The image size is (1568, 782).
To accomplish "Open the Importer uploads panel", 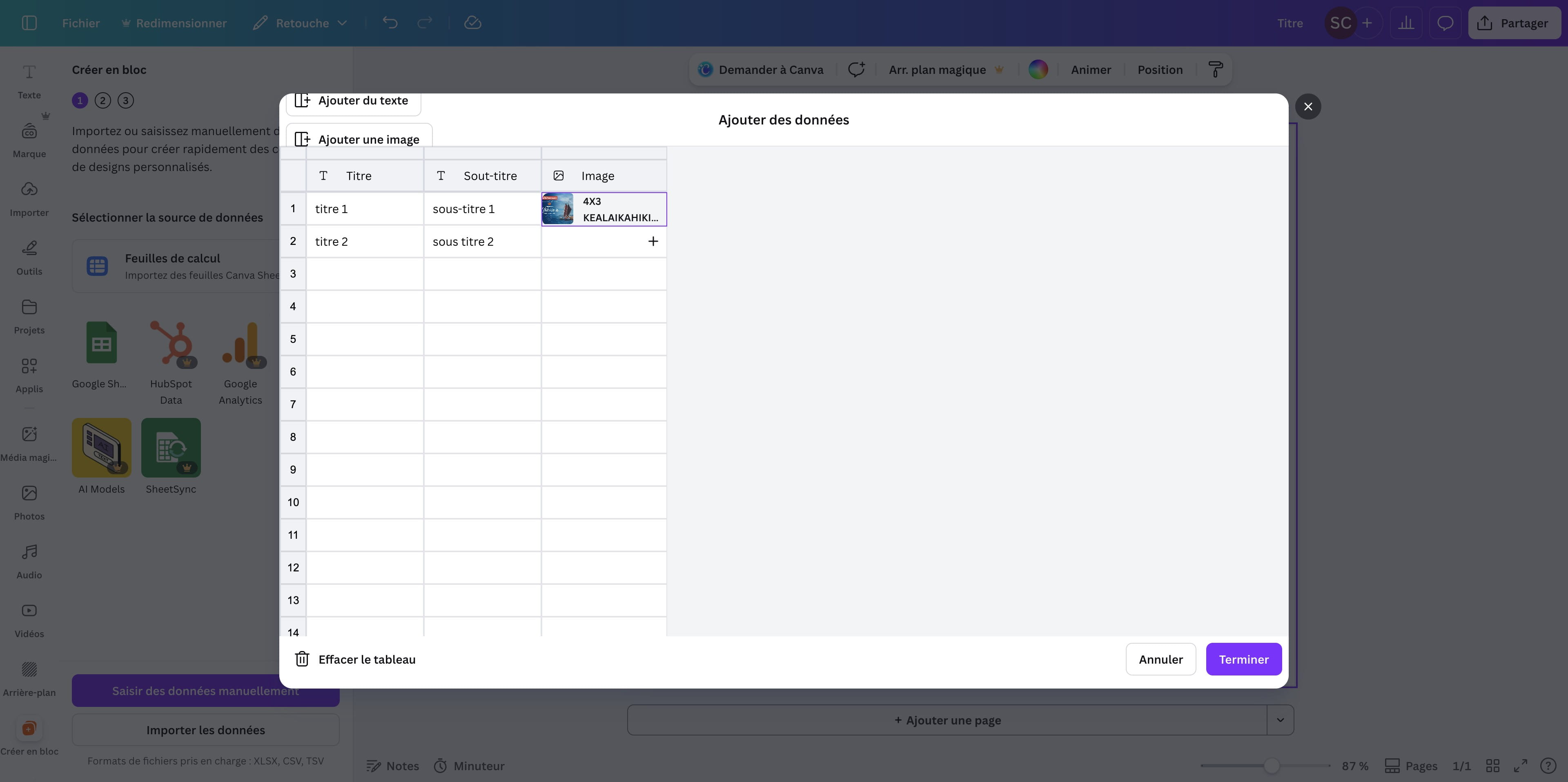I will pyautogui.click(x=29, y=200).
